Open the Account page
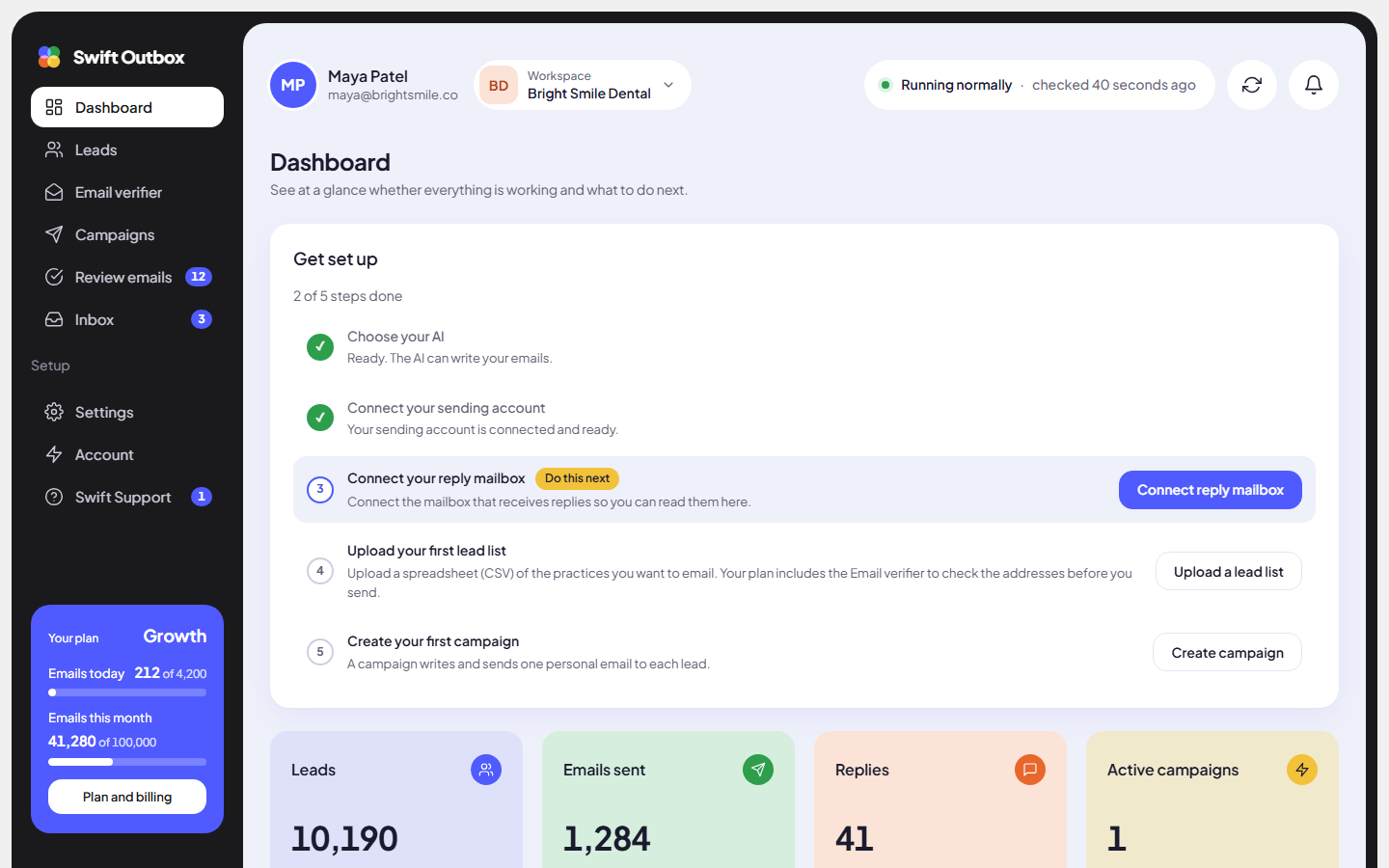Viewport: 1389px width, 868px height. (x=127, y=454)
